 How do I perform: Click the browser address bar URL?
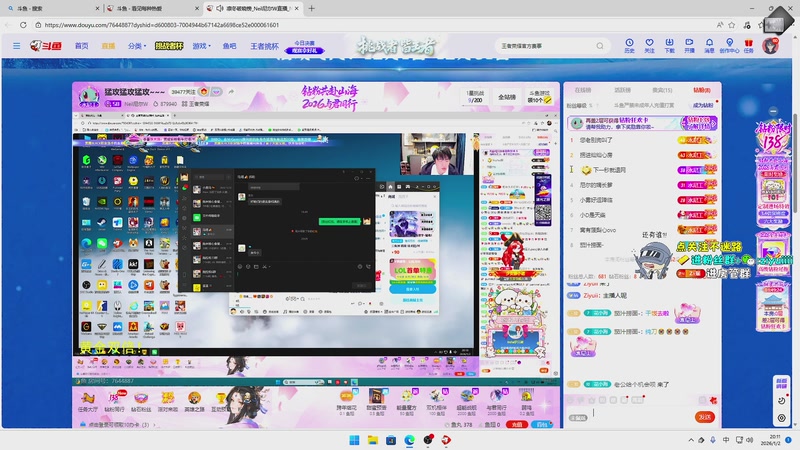[162, 24]
